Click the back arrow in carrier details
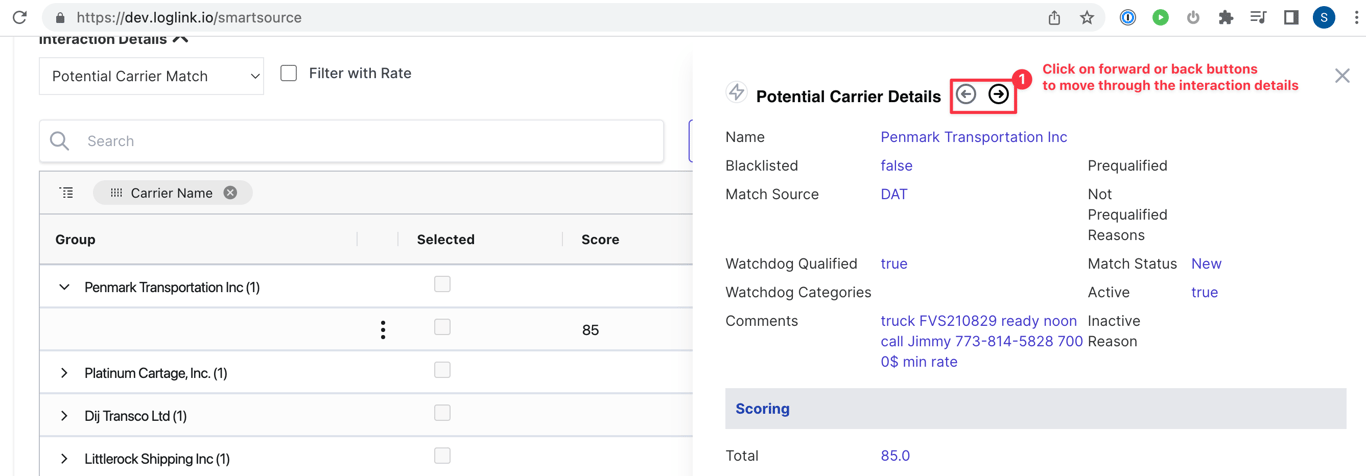The width and height of the screenshot is (1366, 476). coord(966,94)
